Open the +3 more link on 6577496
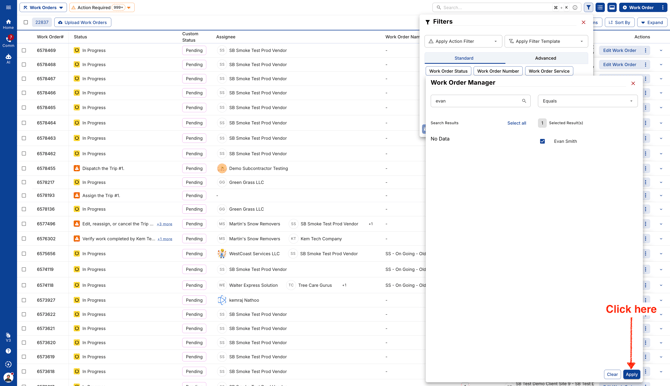Viewport: 670px width, 386px height. click(x=165, y=224)
